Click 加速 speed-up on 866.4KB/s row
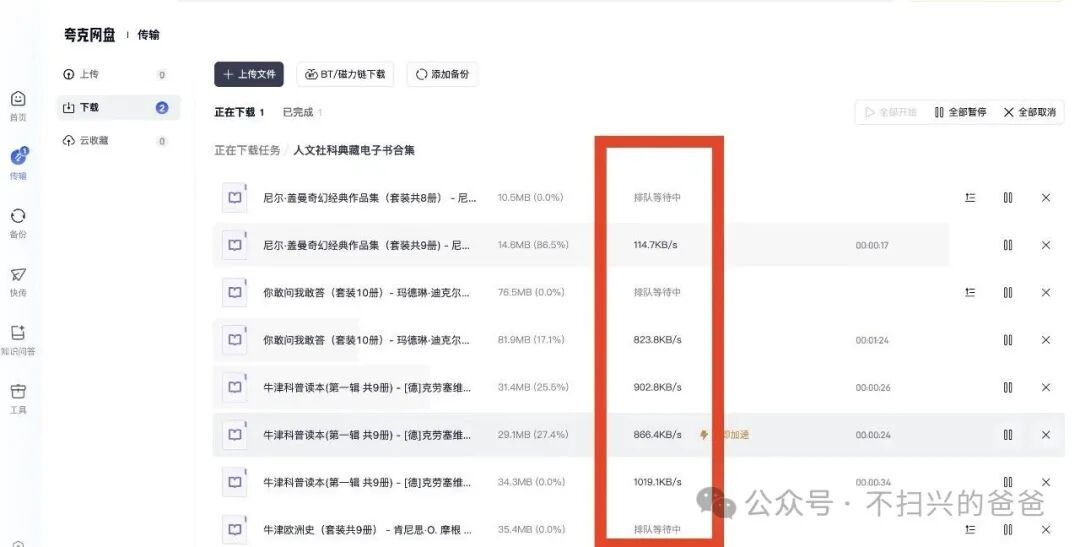Viewport: 1080px width, 547px height. 729,435
